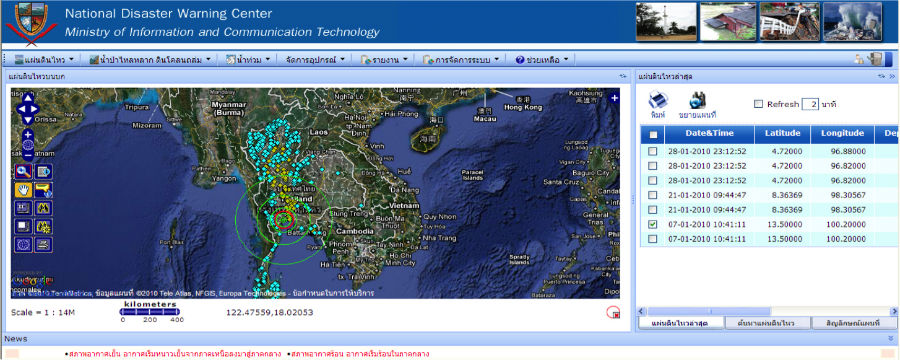Click the wave photo in the header
The height and width of the screenshot is (360, 900).
coord(852,22)
